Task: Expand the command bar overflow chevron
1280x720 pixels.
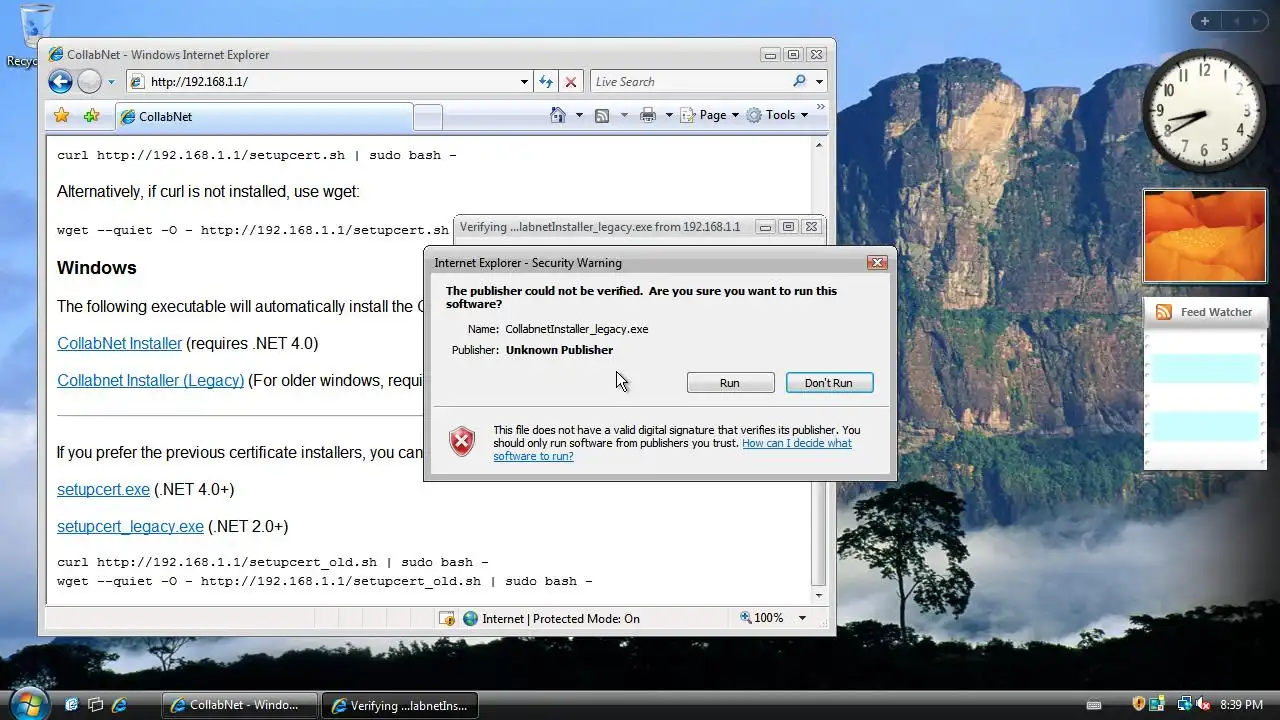Action: 821,106
